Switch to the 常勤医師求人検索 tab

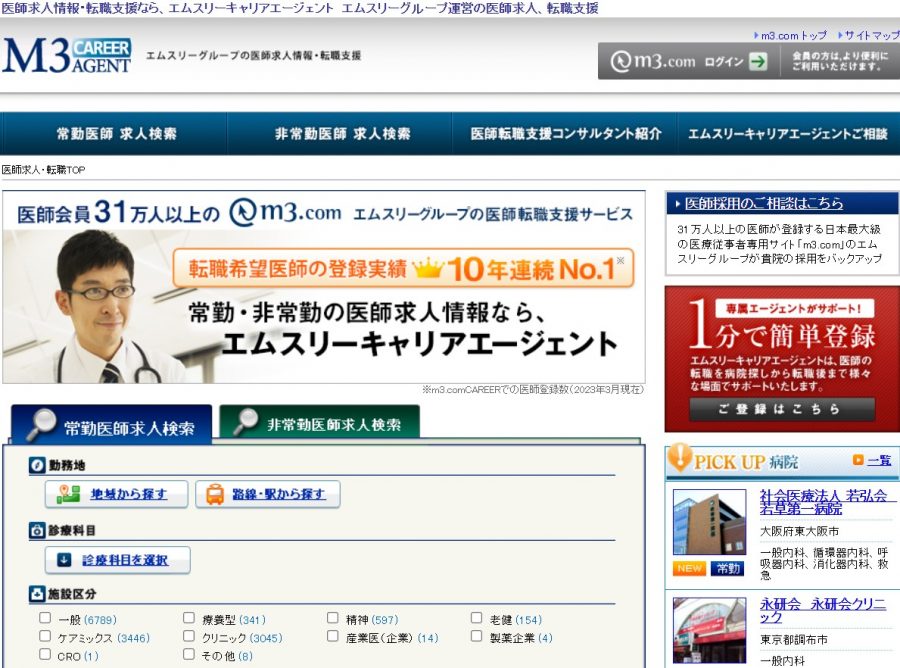coord(111,425)
